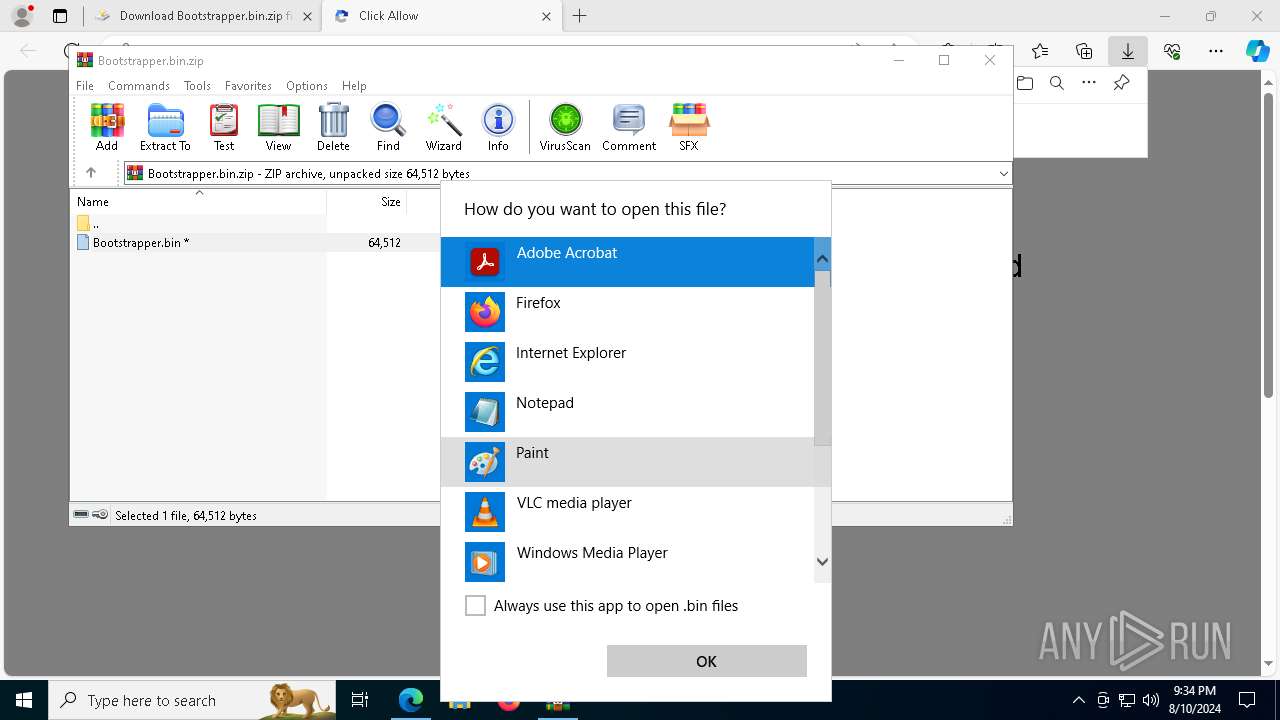The width and height of the screenshot is (1280, 720).
Task: Click the pin icon in downloads panel
Action: pyautogui.click(x=1121, y=83)
